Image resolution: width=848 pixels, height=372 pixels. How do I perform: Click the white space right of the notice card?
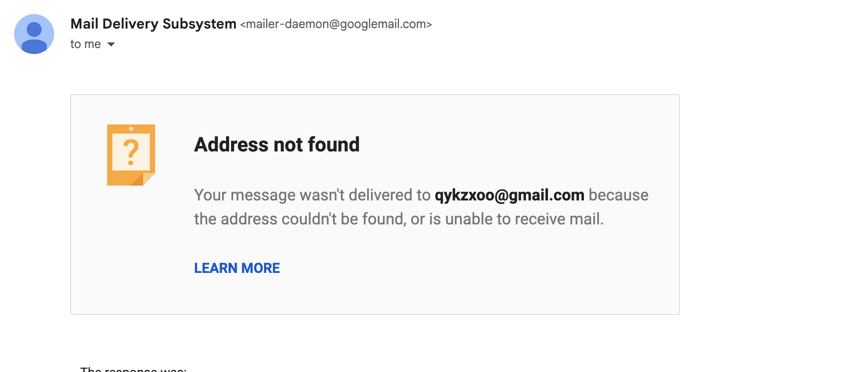click(x=763, y=204)
